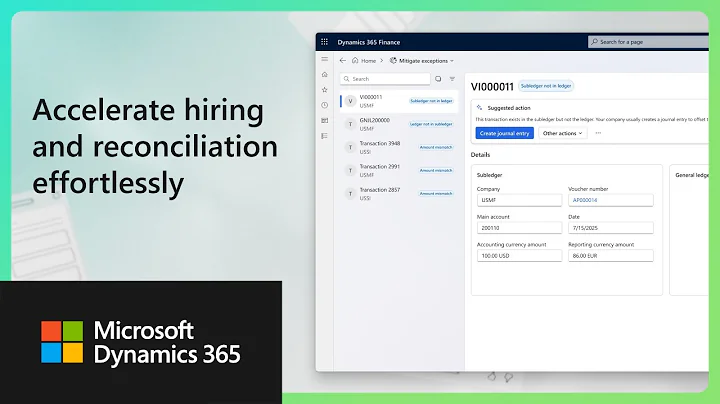720x404 pixels.
Task: Open the Other actions dropdown
Action: click(562, 133)
